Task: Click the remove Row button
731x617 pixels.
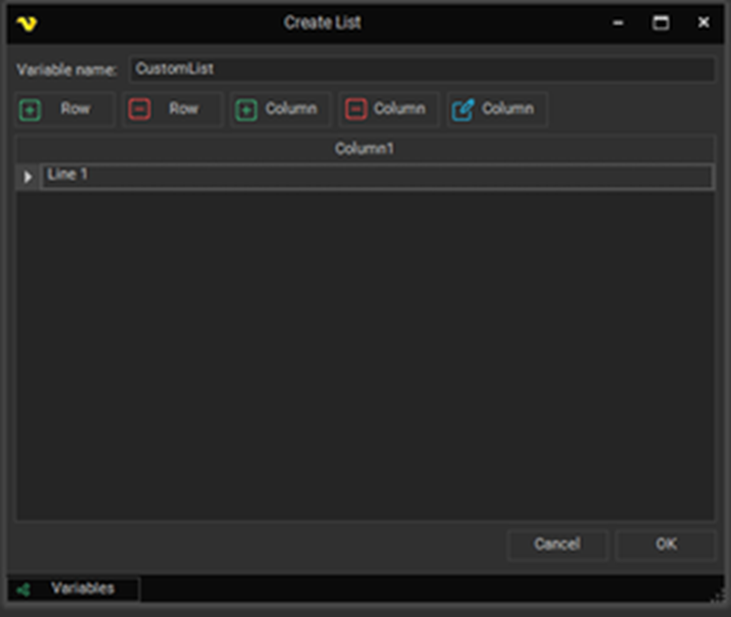Action: coord(172,109)
